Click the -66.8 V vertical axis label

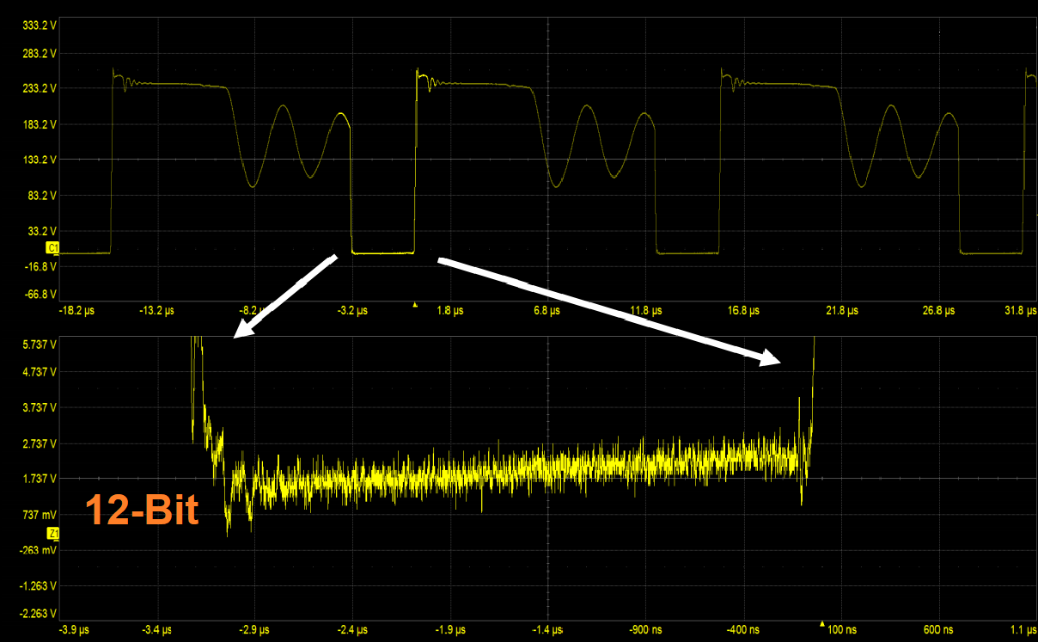[40, 295]
